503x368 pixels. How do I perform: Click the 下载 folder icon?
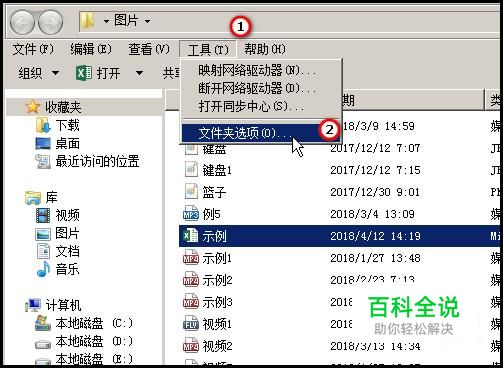(x=43, y=126)
